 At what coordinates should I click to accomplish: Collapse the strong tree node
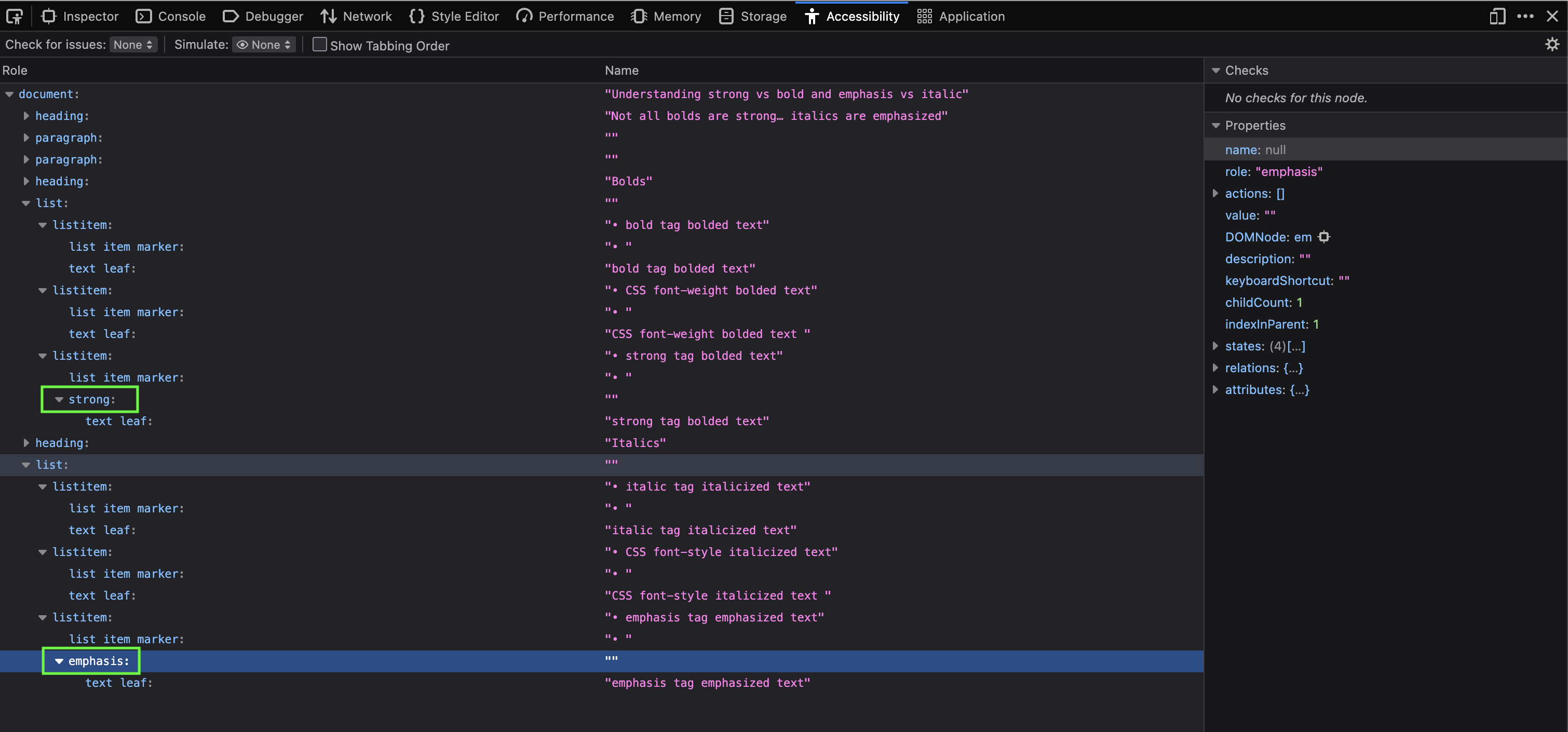point(59,399)
